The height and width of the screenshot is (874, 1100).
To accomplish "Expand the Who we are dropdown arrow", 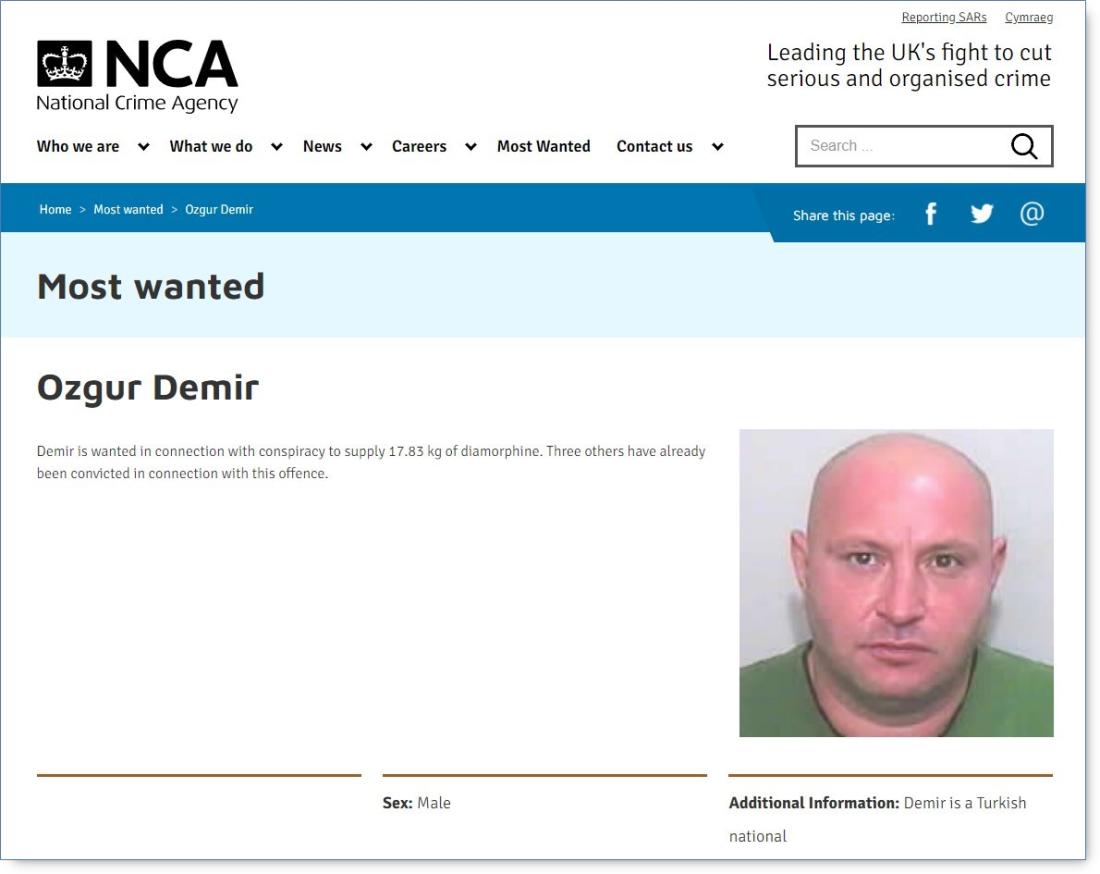I will tap(143, 147).
